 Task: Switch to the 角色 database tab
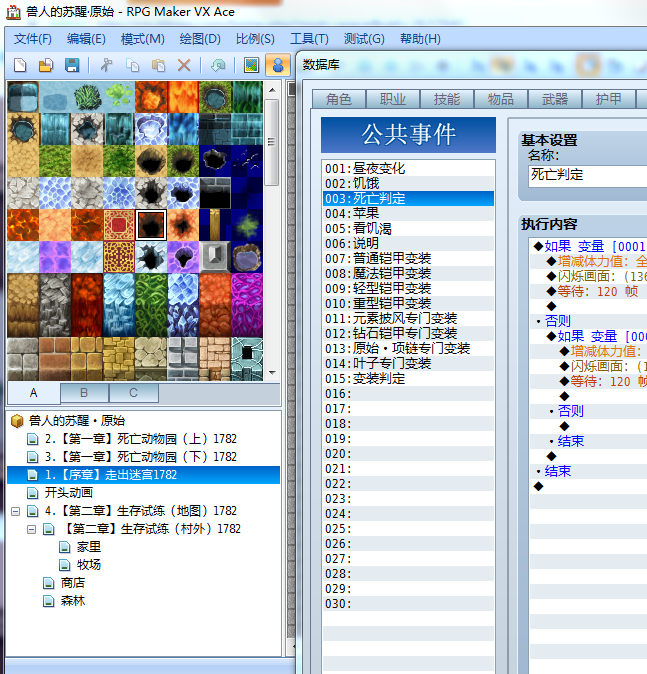pos(339,99)
